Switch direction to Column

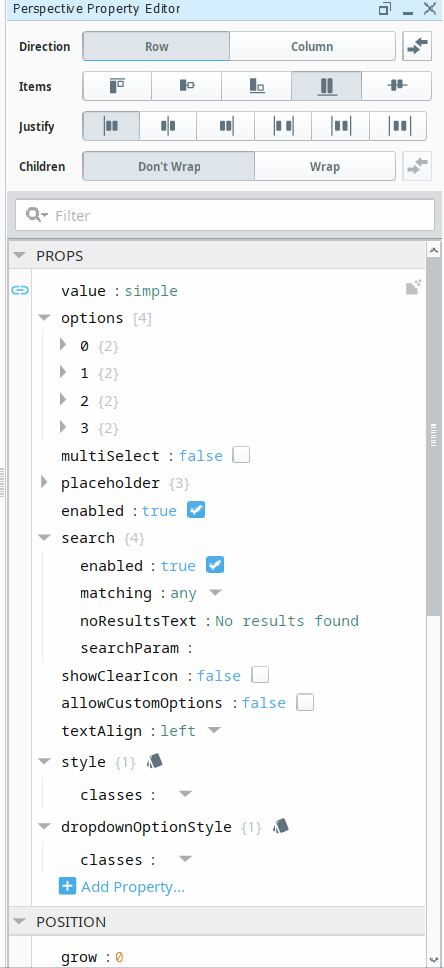[312, 46]
